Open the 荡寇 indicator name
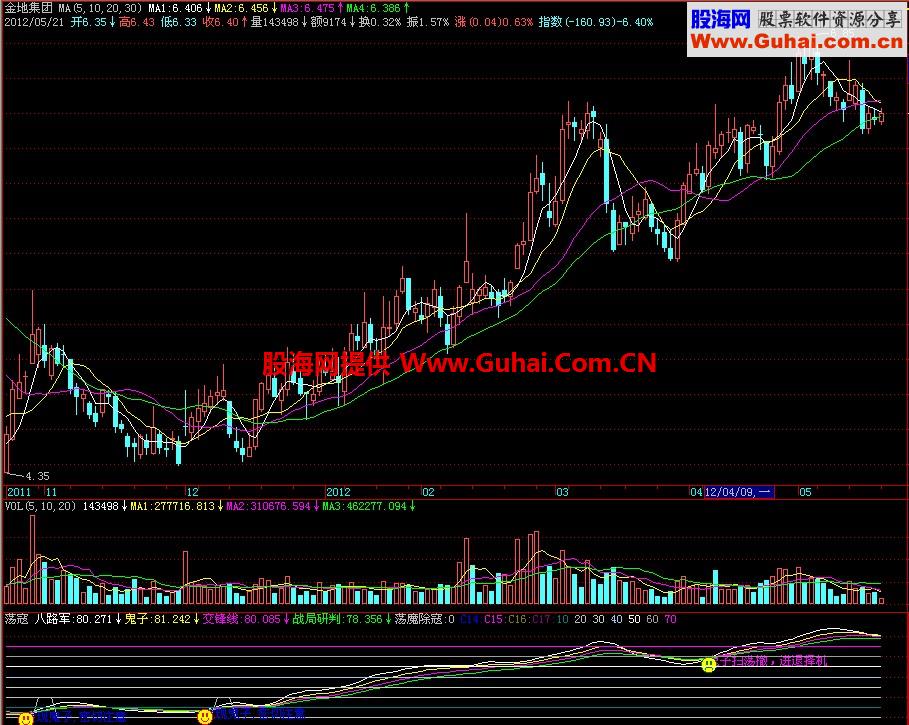 point(16,620)
